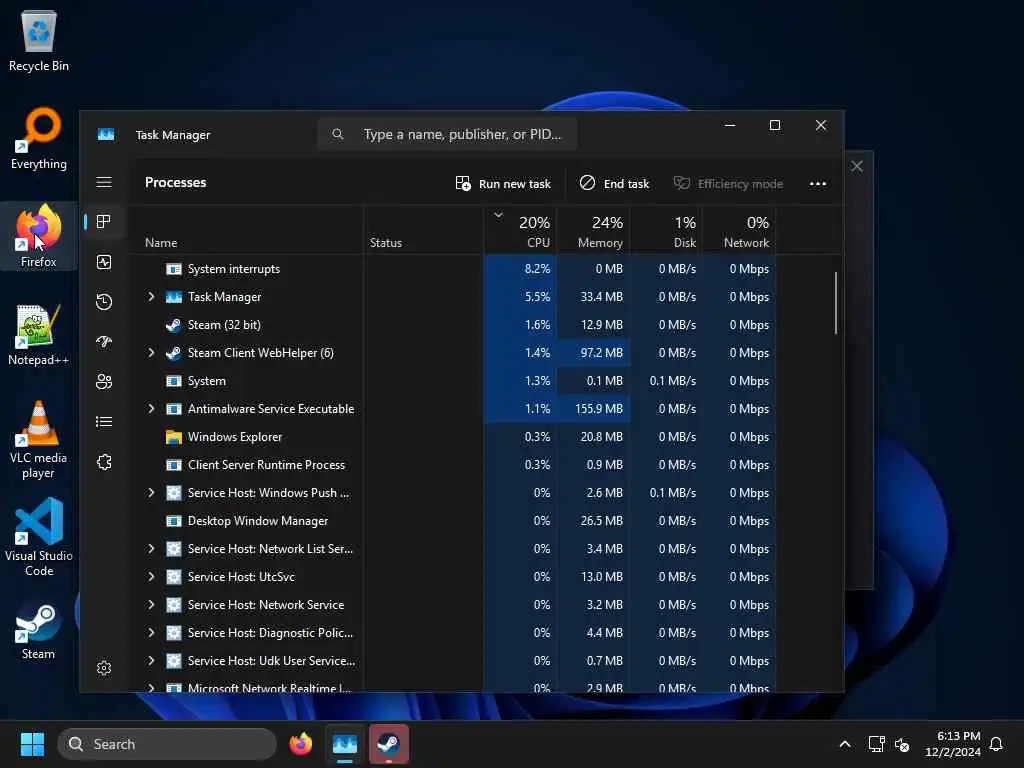The width and height of the screenshot is (1024, 768).
Task: Click the Windows Explorer folder process icon
Action: coord(174,437)
